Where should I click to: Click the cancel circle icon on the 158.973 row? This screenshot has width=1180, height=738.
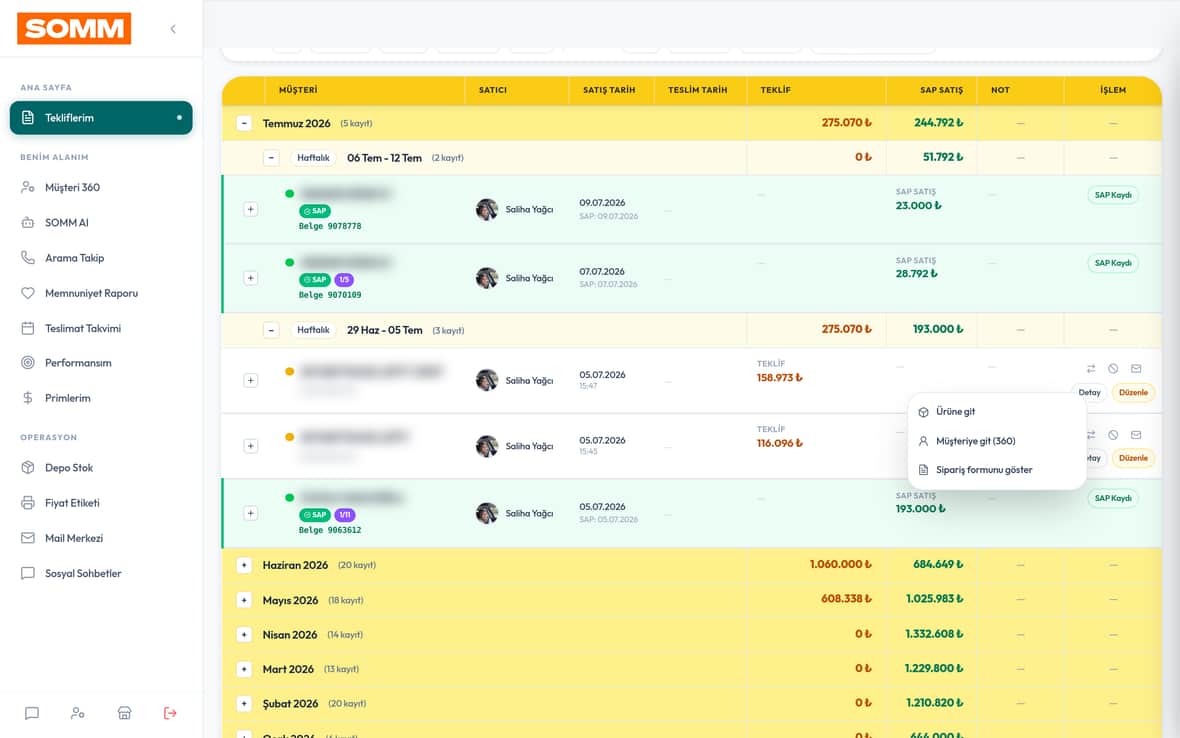(x=1113, y=369)
